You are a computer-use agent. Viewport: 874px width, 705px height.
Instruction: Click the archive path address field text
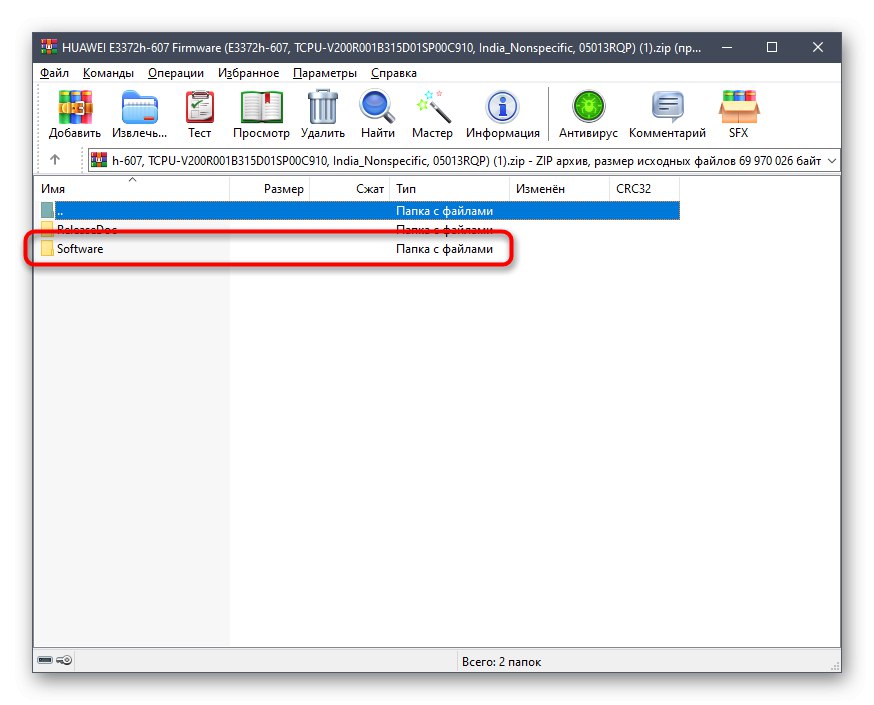pyautogui.click(x=466, y=161)
